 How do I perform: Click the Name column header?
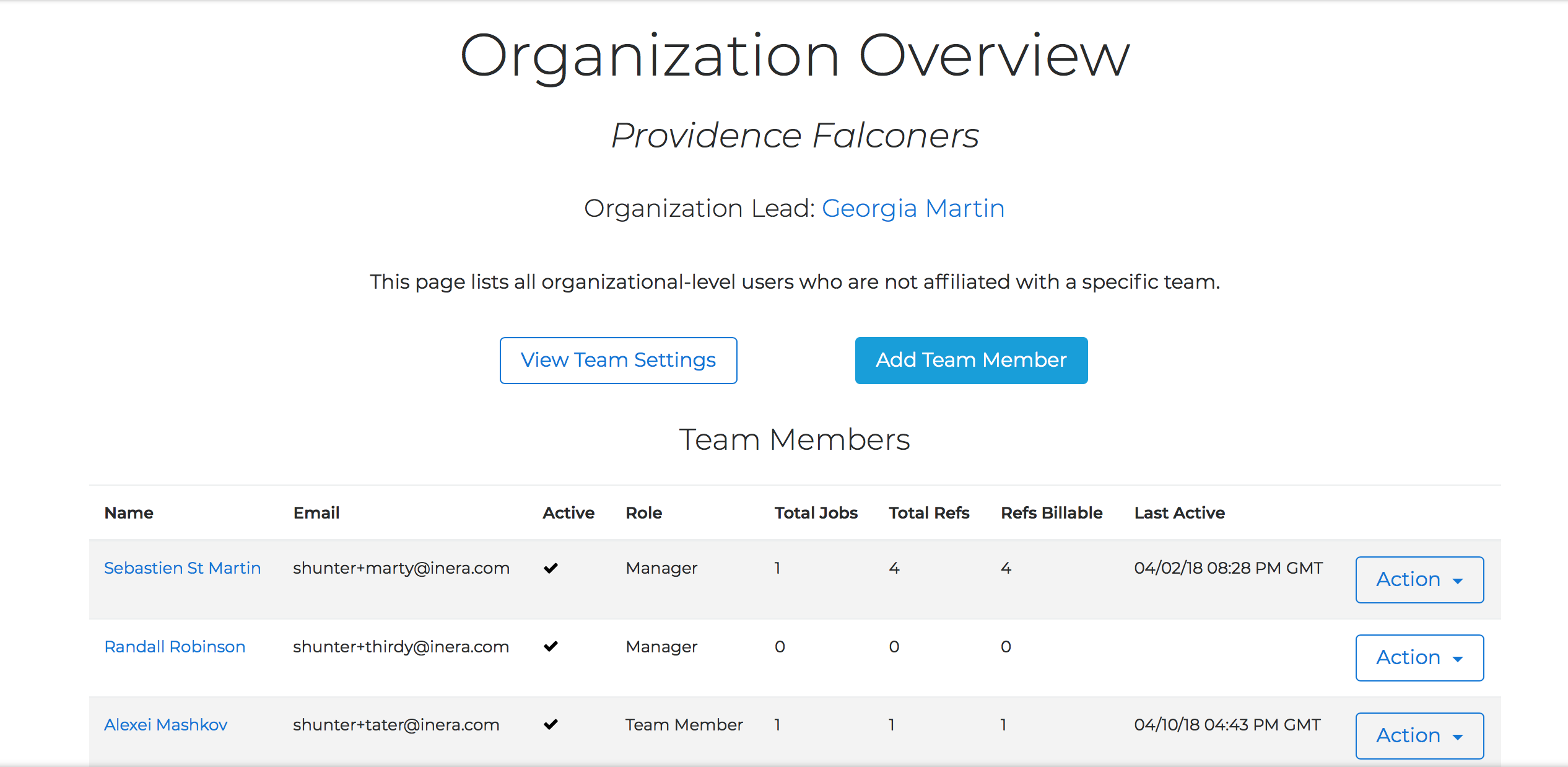coord(129,513)
